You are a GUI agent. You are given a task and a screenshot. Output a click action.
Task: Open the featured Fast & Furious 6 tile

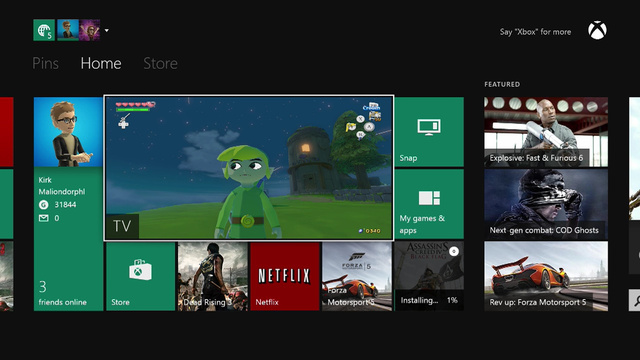coord(546,132)
